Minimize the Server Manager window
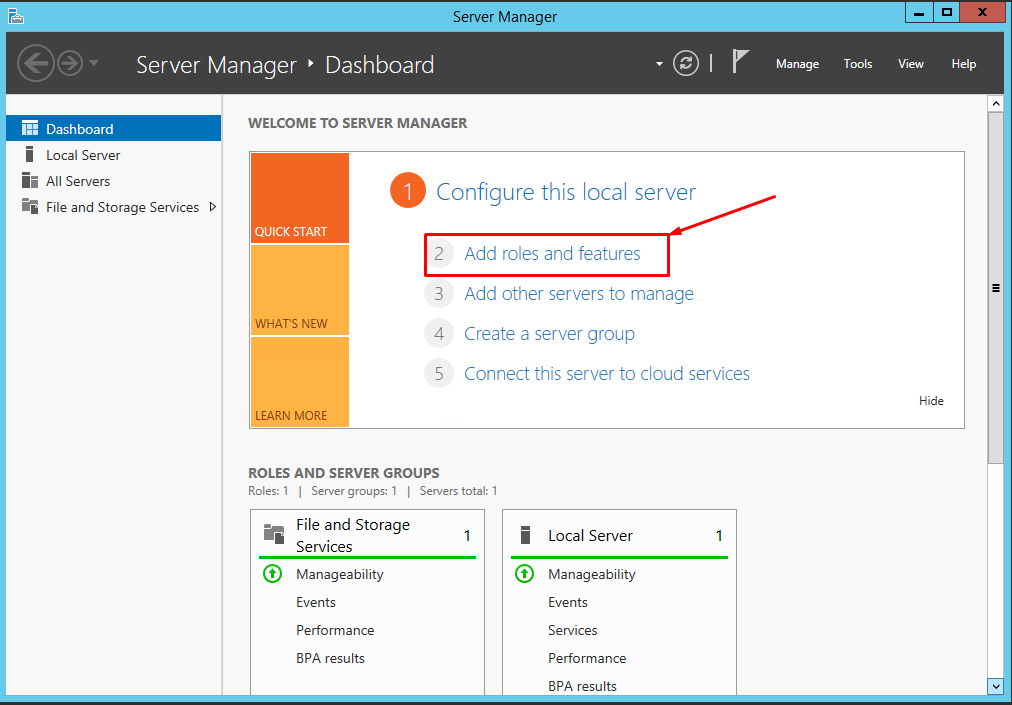The height and width of the screenshot is (705, 1012). (x=919, y=13)
